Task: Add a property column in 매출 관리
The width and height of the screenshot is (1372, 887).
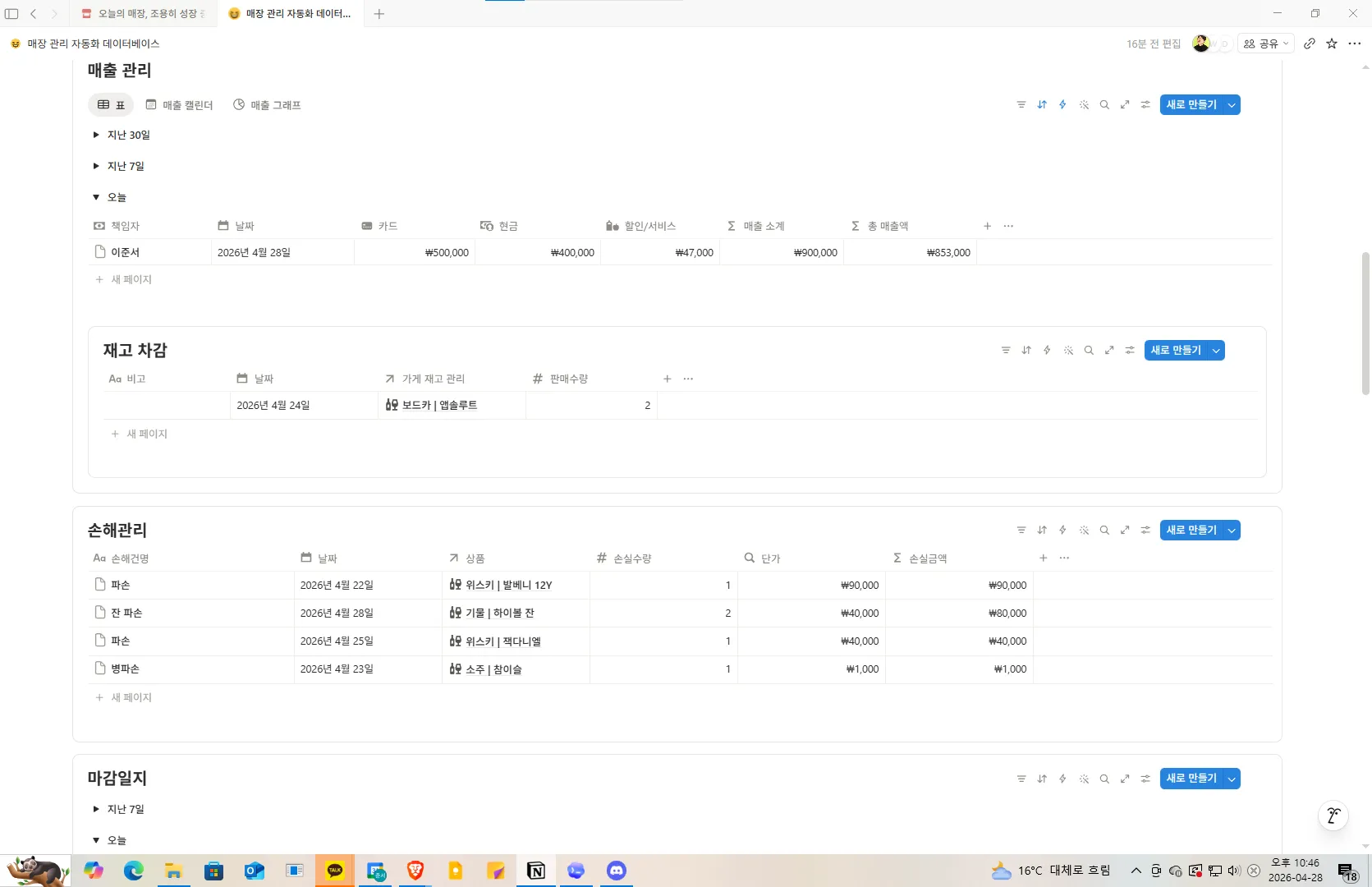Action: (x=988, y=226)
